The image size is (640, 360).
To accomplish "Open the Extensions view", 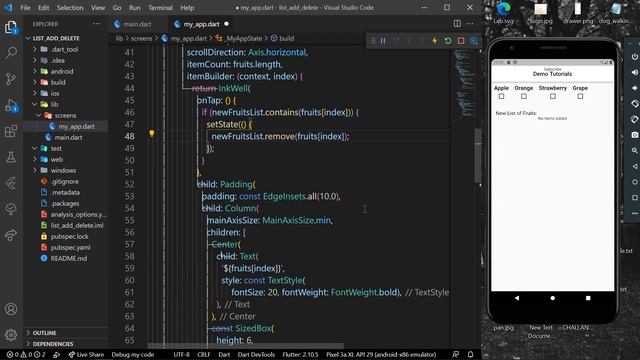I will 11,131.
